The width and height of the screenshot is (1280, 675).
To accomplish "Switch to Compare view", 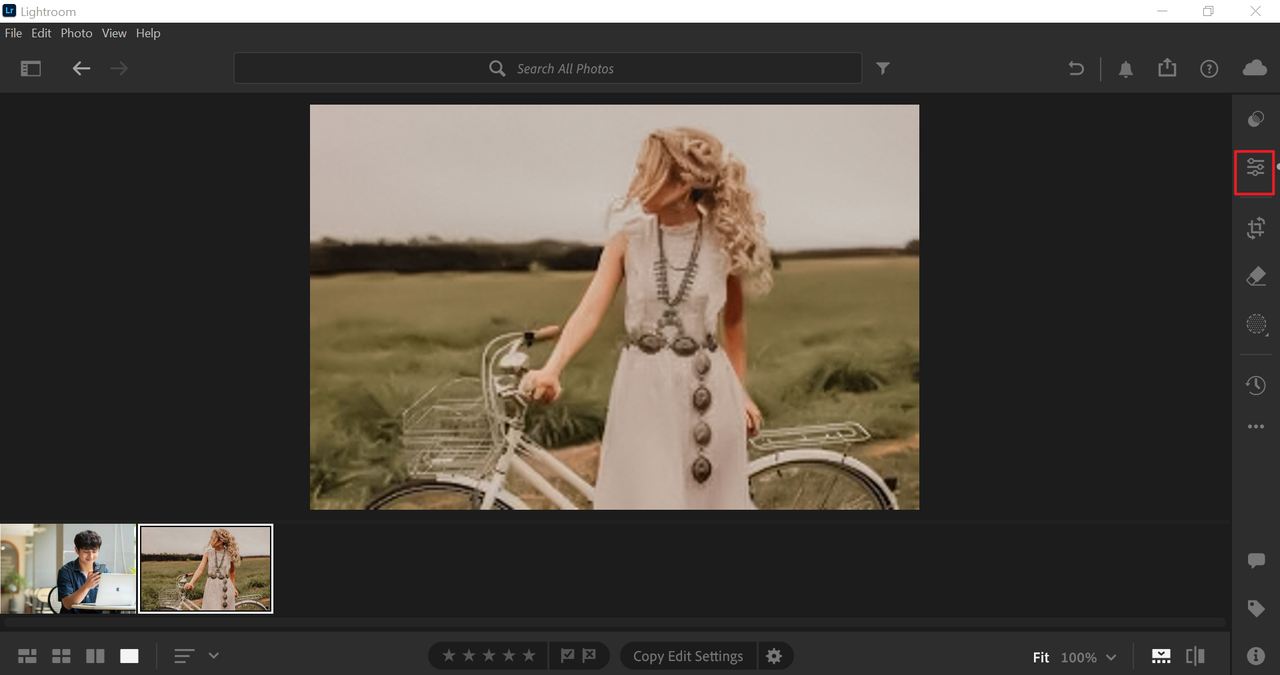I will coord(95,656).
